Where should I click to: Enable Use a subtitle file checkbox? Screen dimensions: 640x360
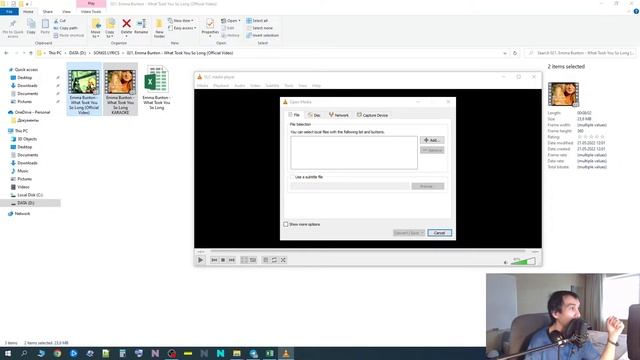click(x=292, y=177)
